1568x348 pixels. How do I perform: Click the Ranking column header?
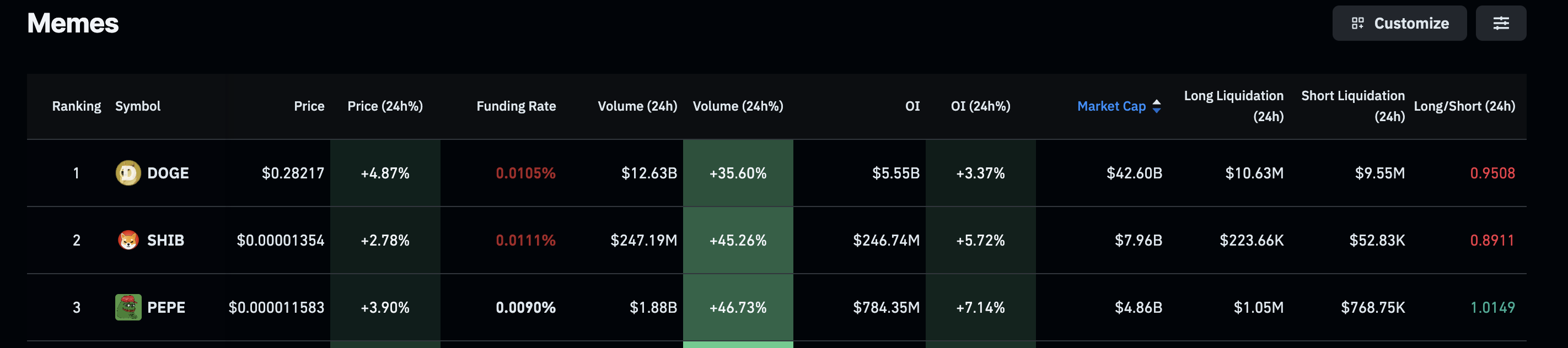click(x=76, y=106)
